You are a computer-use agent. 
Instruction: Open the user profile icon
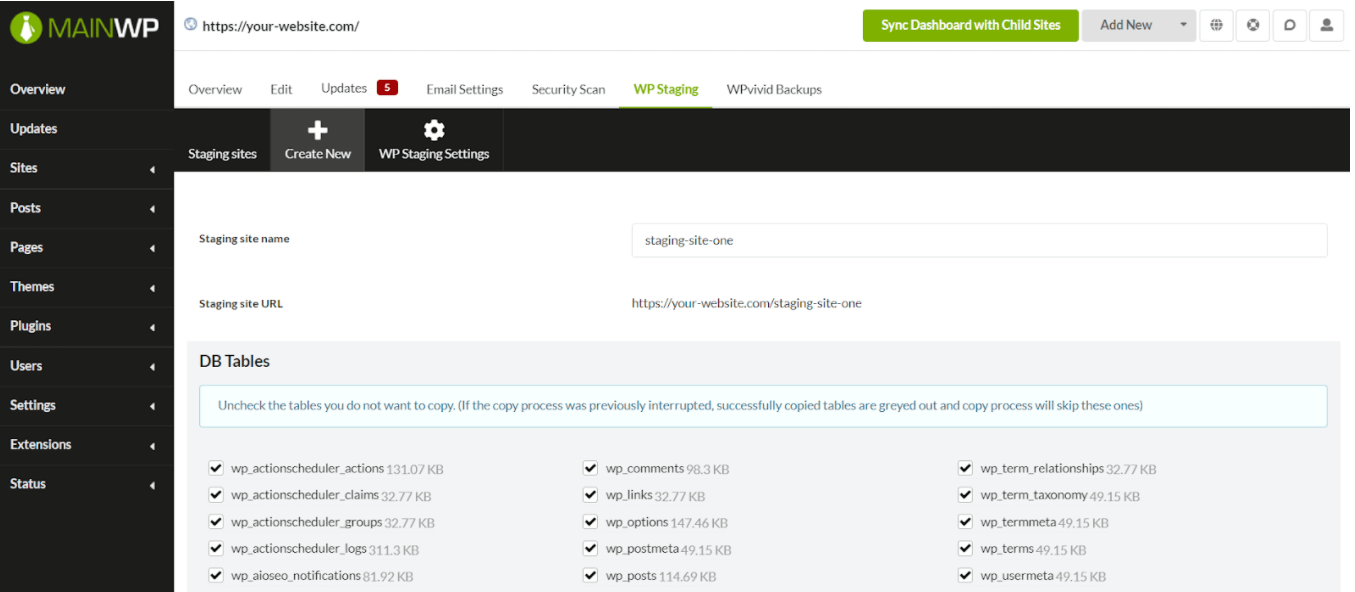[x=1327, y=25]
